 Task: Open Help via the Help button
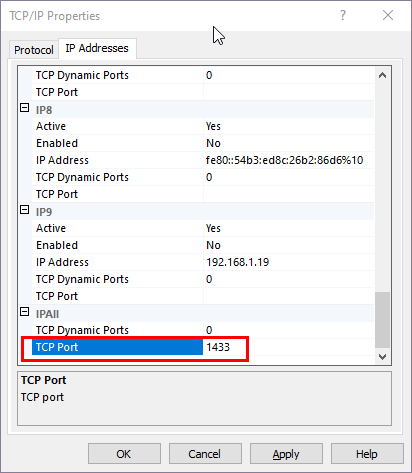(x=367, y=454)
